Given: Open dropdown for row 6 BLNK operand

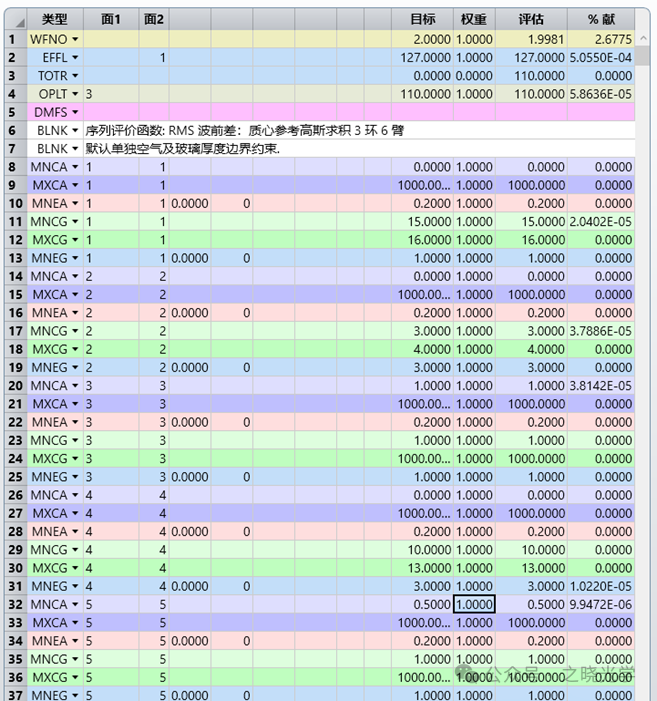Looking at the screenshot, I should 75,130.
